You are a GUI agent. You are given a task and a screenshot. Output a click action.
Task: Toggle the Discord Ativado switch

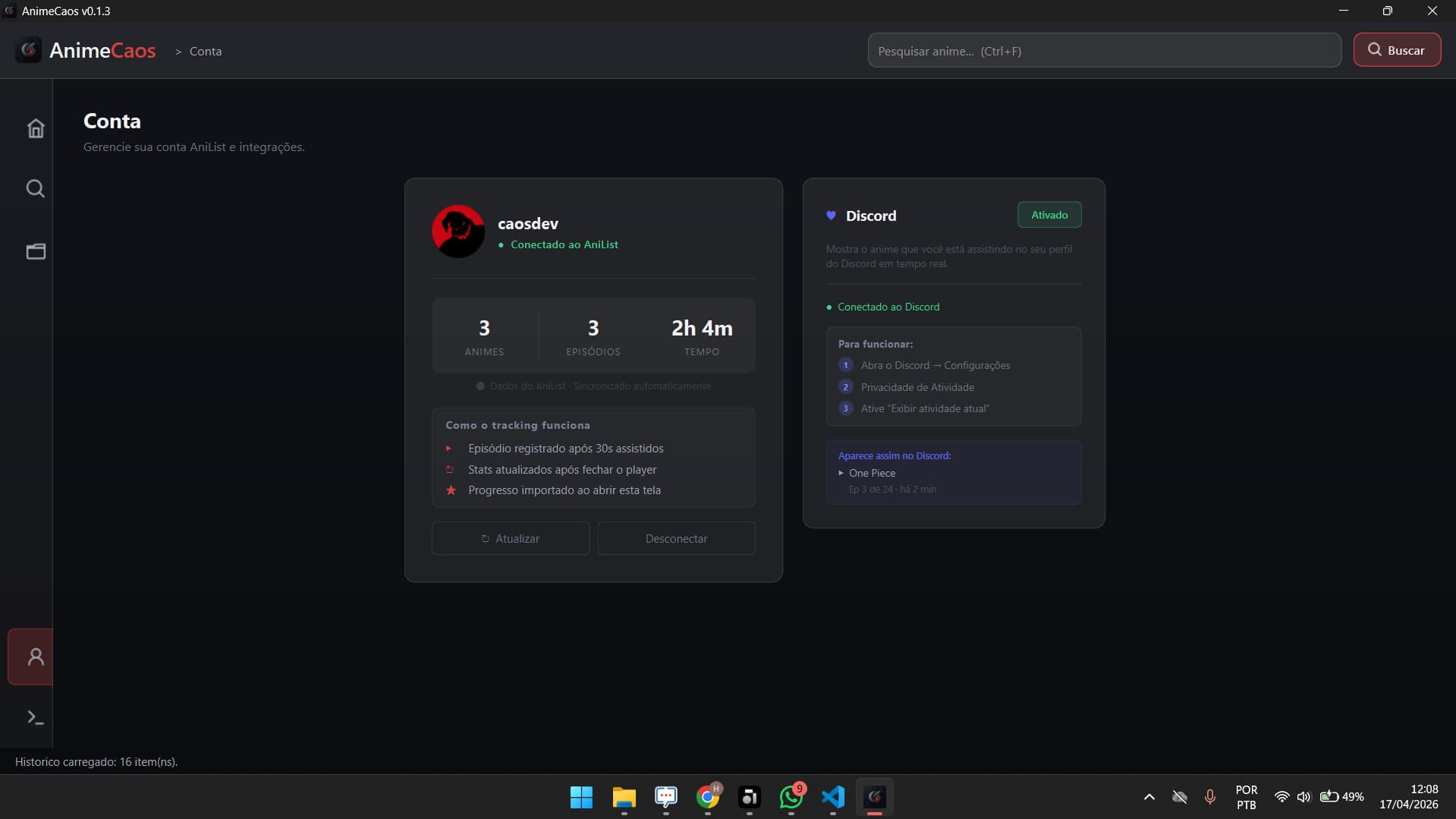click(1049, 214)
